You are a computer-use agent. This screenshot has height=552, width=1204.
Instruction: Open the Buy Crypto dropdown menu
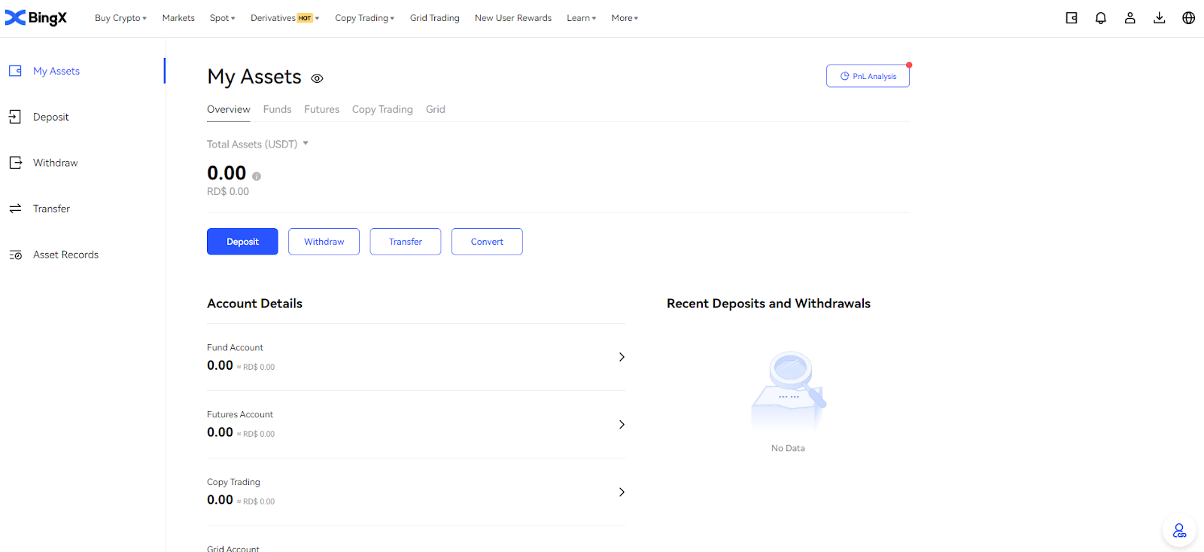click(x=120, y=18)
